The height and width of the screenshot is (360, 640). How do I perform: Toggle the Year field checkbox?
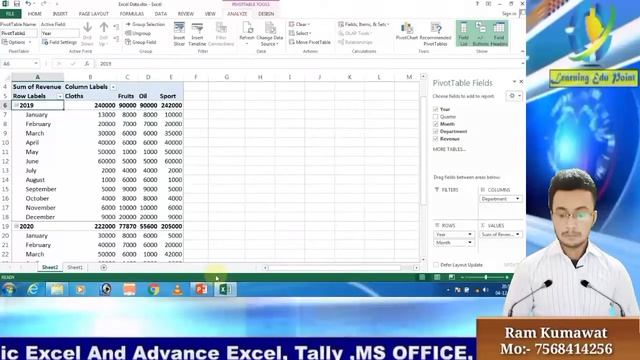pyautogui.click(x=436, y=109)
